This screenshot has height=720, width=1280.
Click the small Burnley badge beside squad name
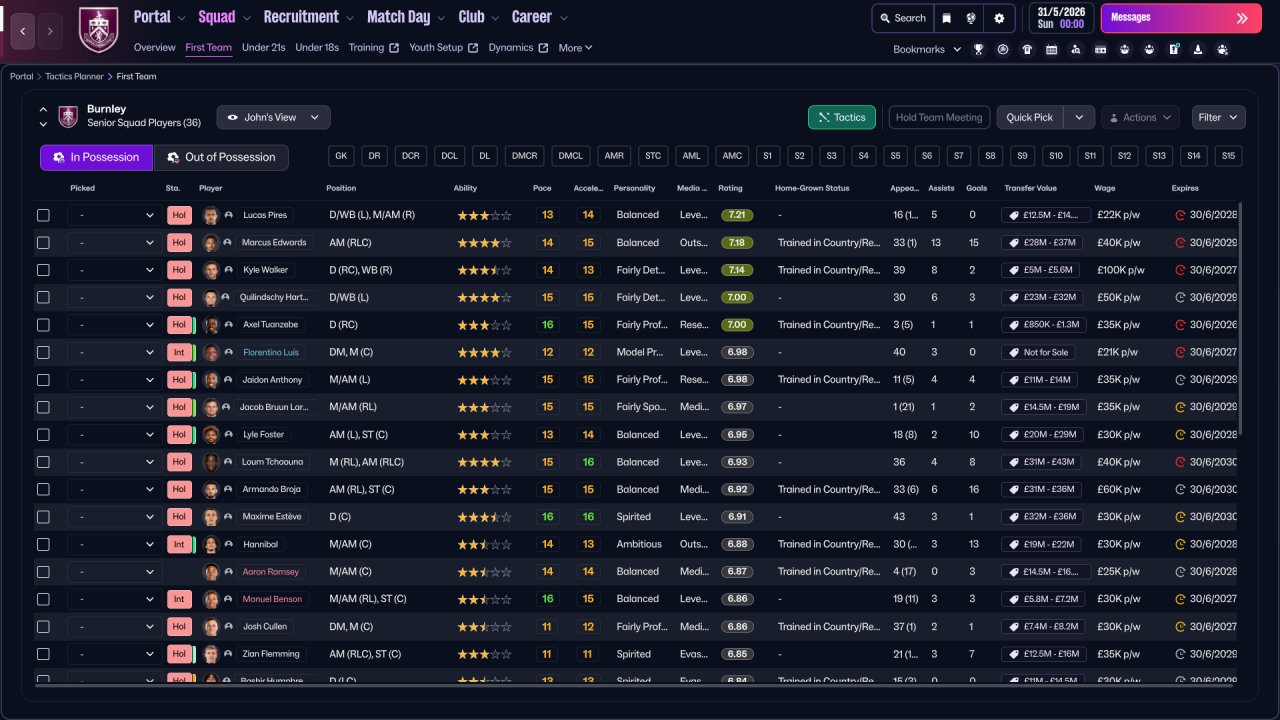click(x=68, y=117)
